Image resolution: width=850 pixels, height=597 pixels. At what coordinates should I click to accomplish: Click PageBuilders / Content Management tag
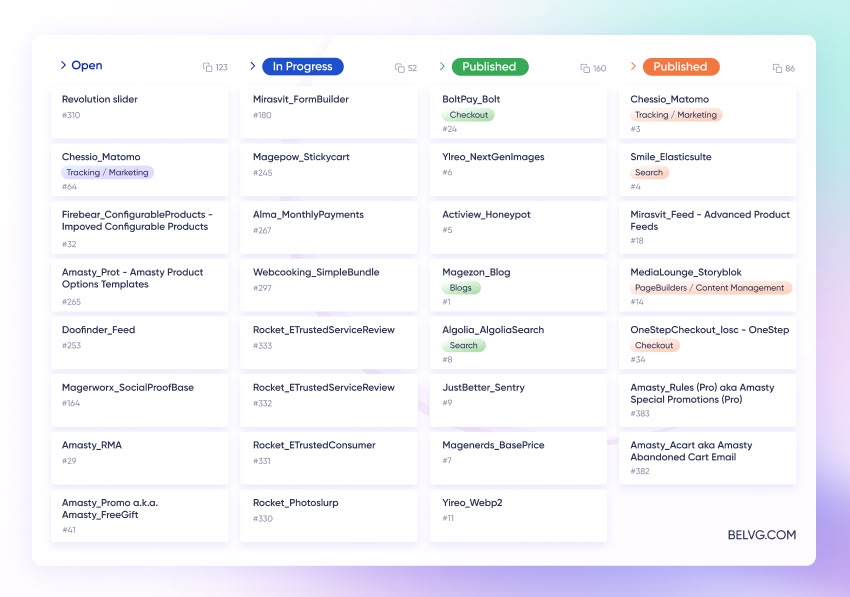(710, 288)
